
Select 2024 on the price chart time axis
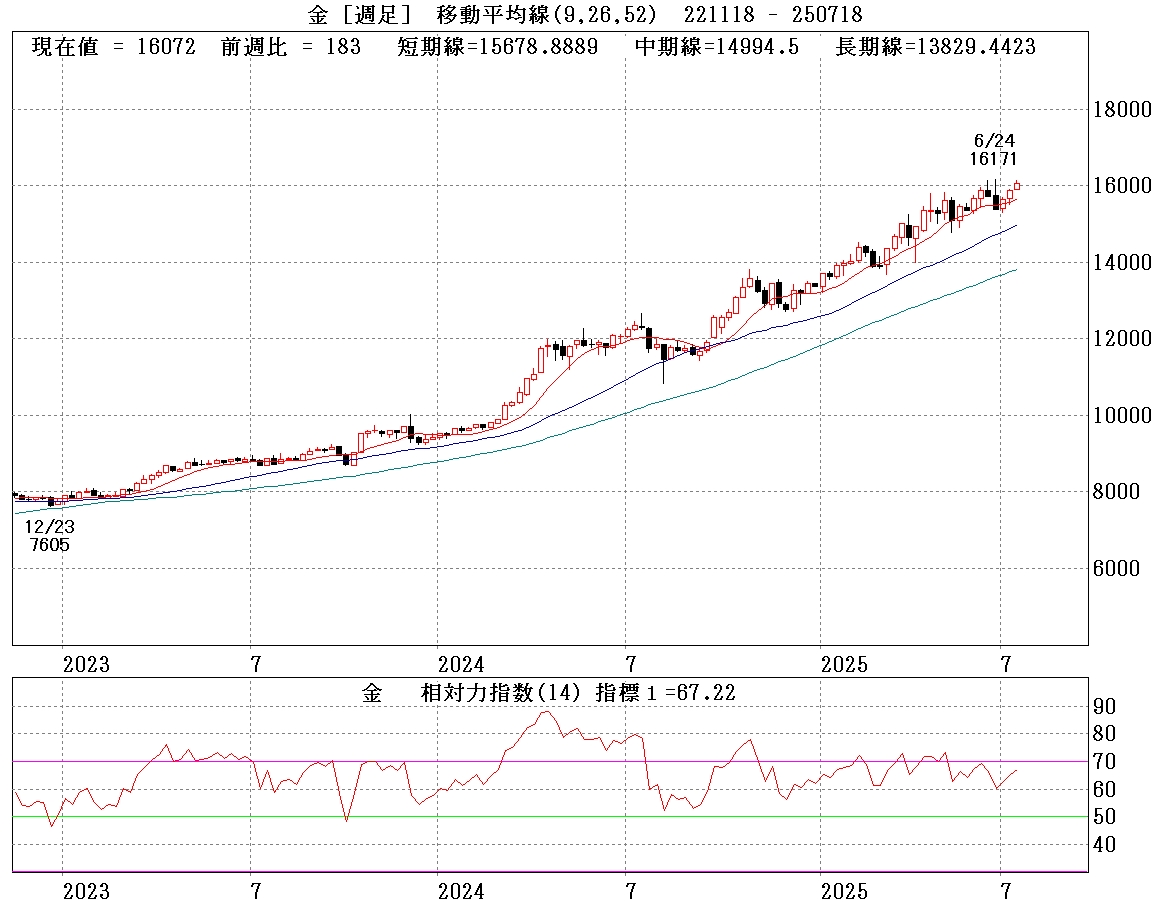(461, 664)
